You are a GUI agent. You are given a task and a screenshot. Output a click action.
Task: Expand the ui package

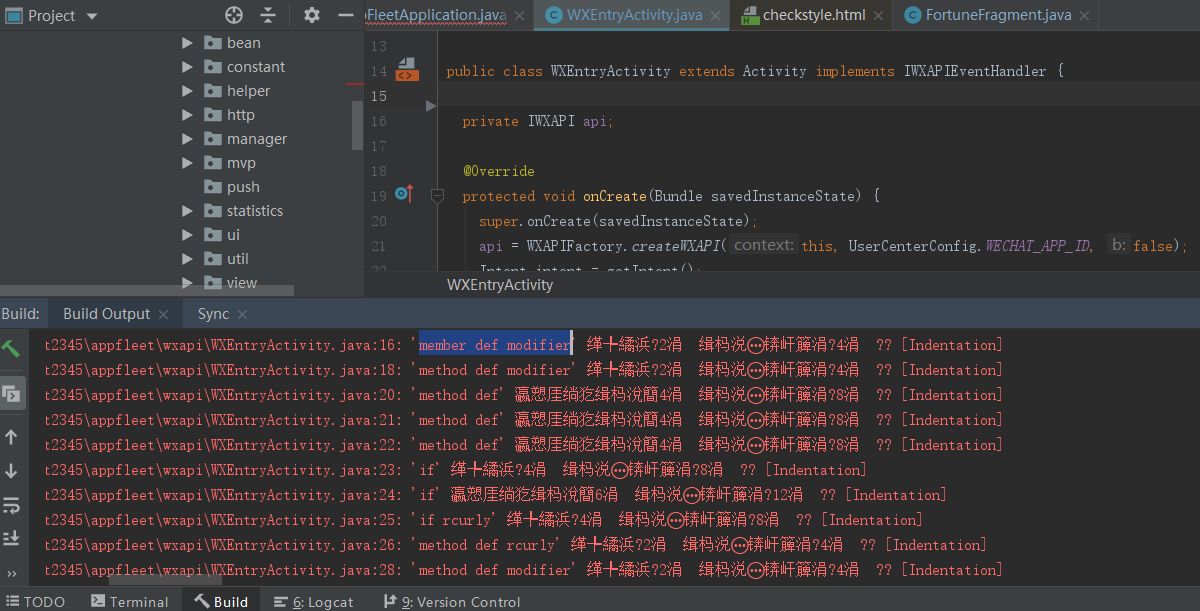tap(185, 234)
